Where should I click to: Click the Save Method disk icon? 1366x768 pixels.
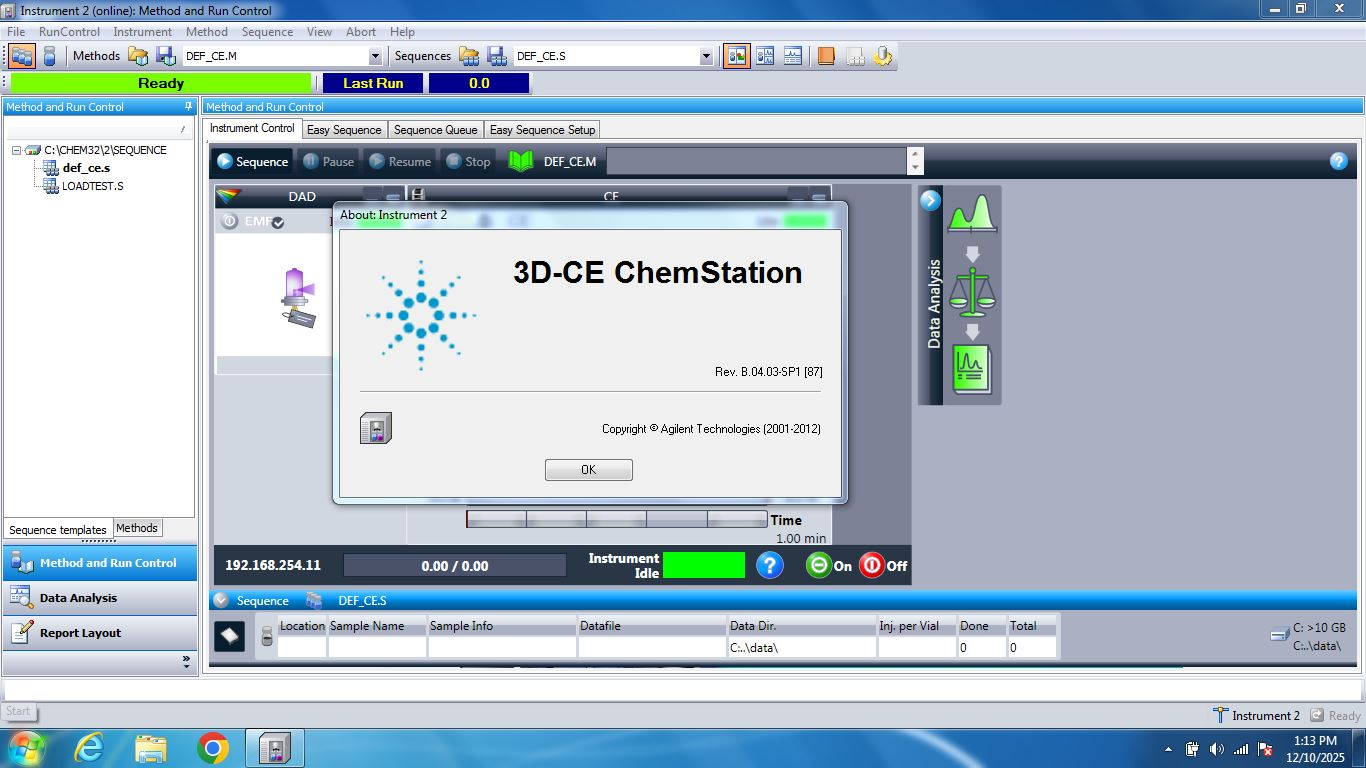tap(166, 56)
